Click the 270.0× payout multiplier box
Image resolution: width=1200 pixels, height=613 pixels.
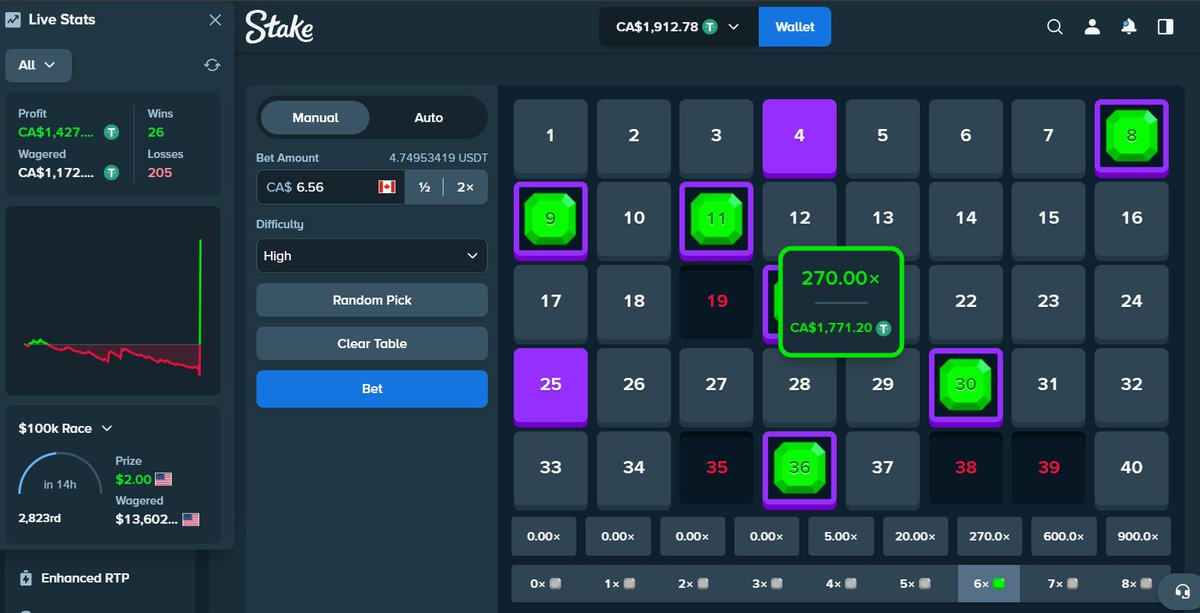pos(989,536)
